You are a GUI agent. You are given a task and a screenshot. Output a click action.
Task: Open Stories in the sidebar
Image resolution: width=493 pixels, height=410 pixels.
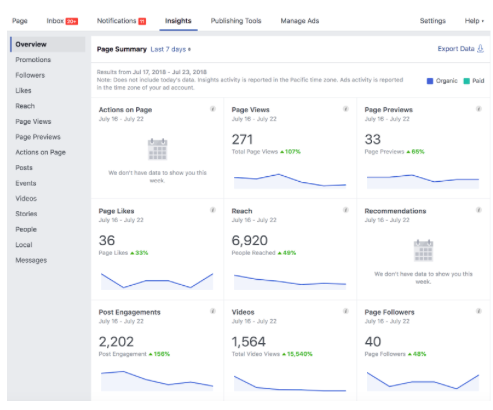(26, 214)
